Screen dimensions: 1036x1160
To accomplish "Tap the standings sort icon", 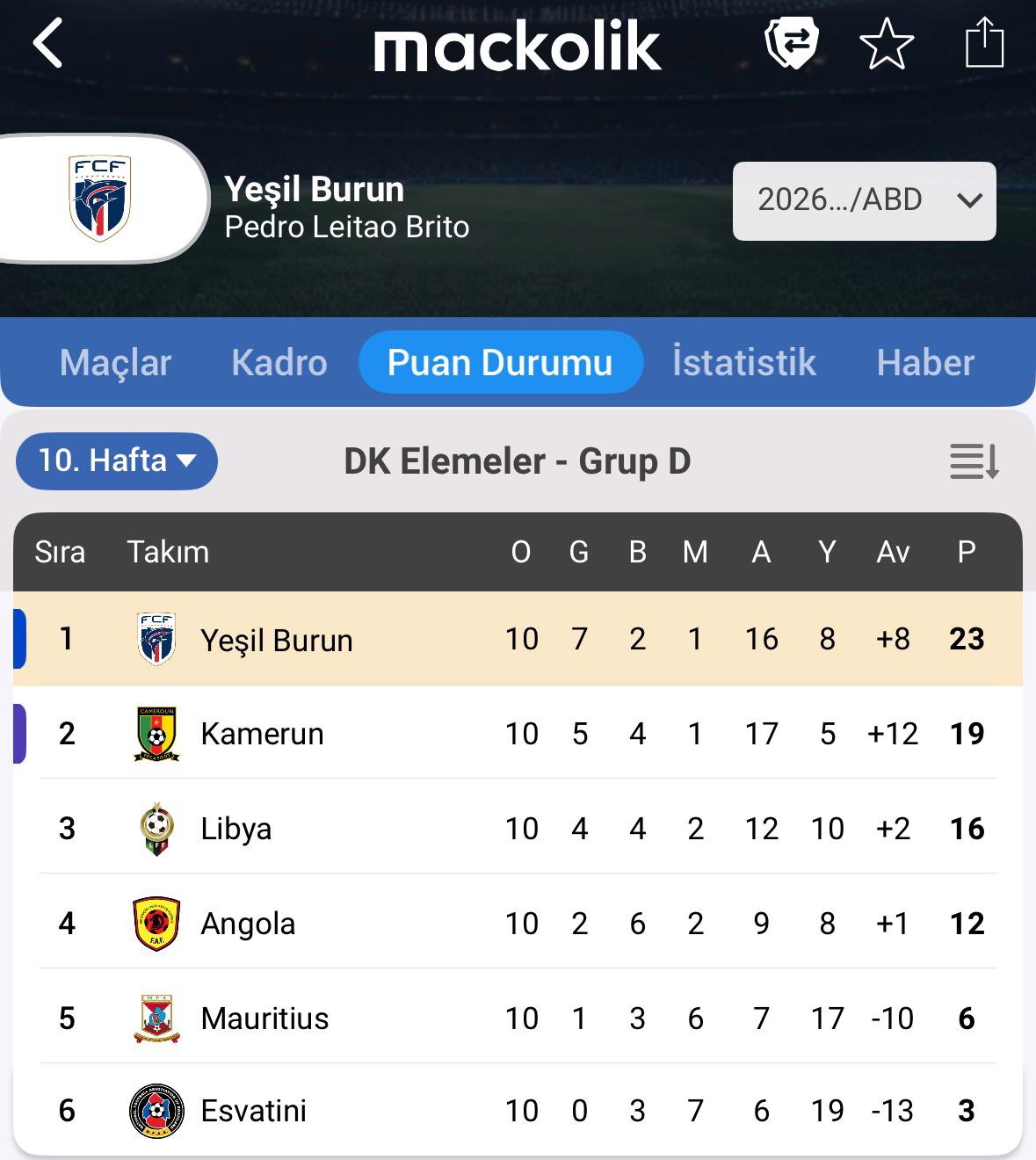I will 974,461.
